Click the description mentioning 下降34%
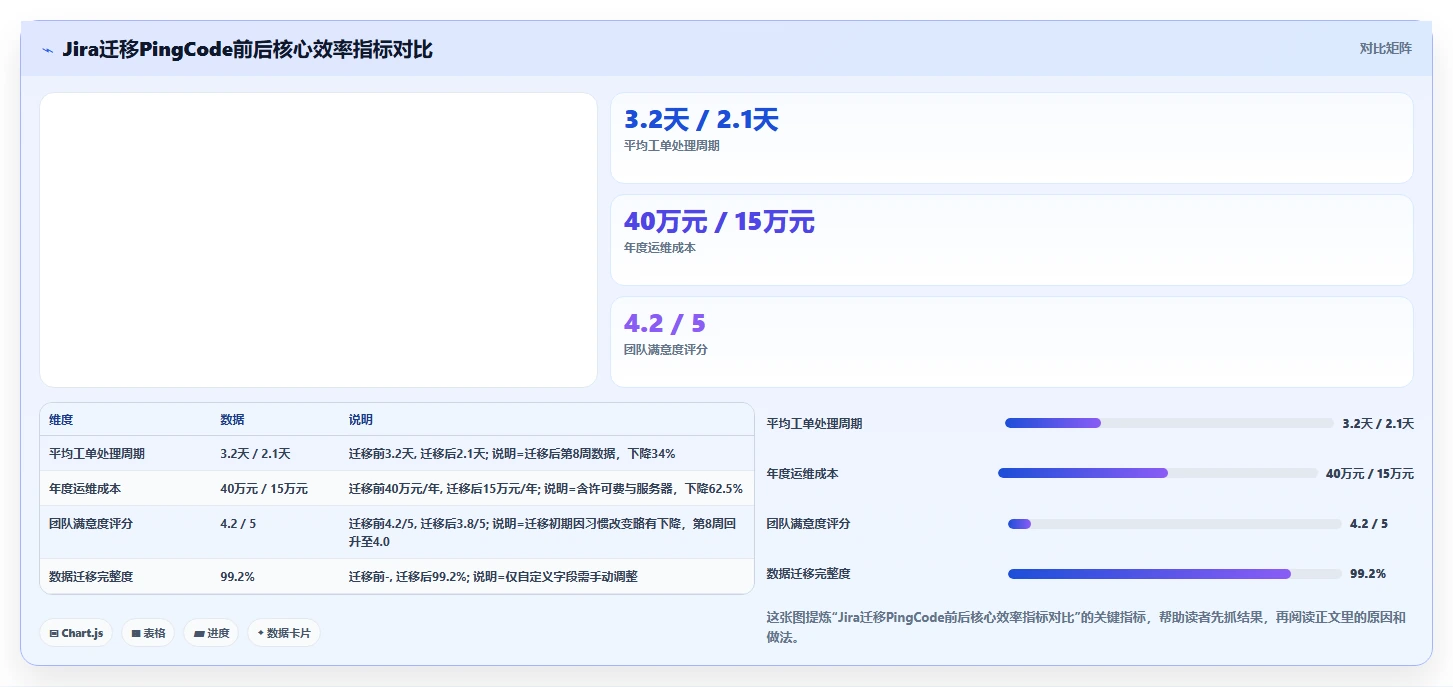1453x687 pixels. (512, 454)
